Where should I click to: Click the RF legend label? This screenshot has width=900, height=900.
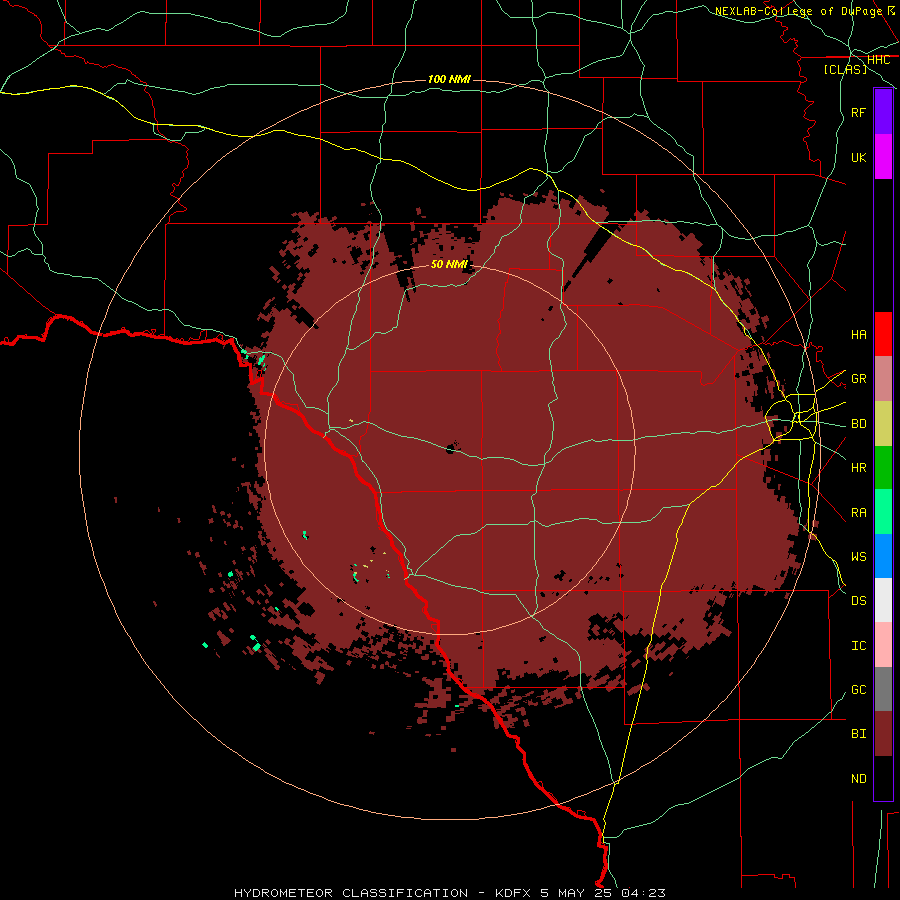click(x=859, y=112)
